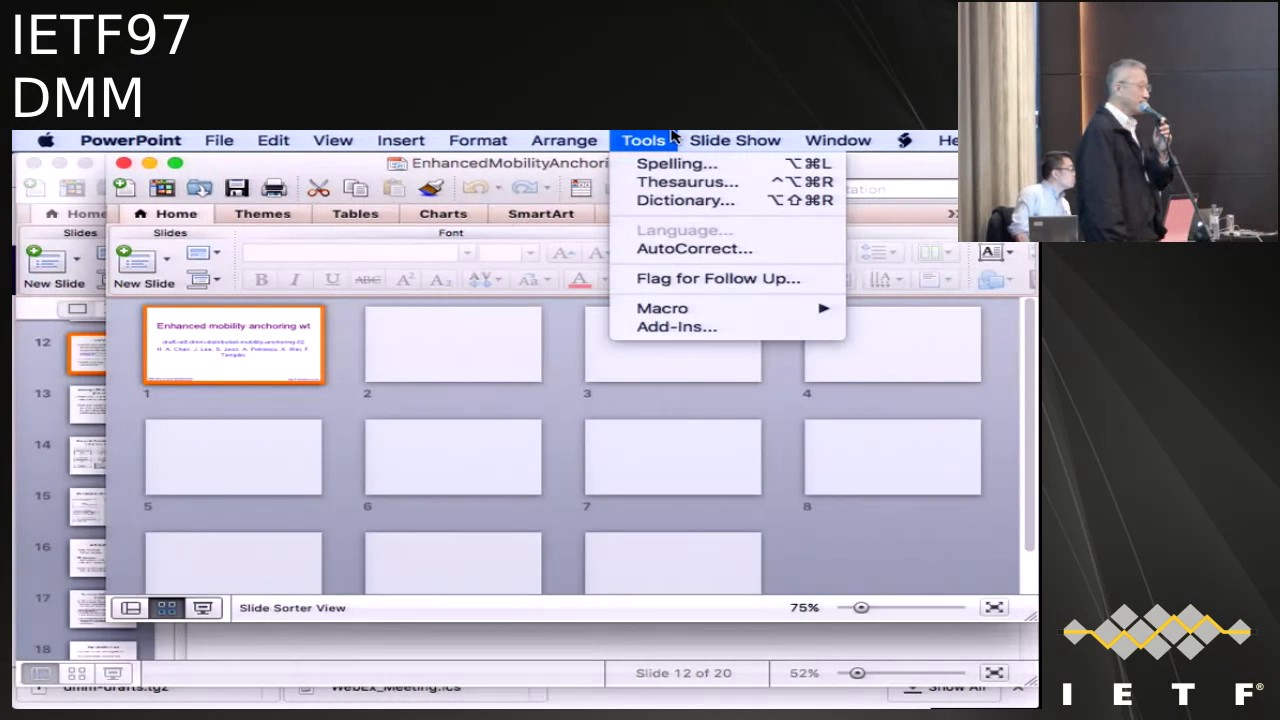Click the Undo arrow icon
1280x720 pixels.
[x=475, y=187]
